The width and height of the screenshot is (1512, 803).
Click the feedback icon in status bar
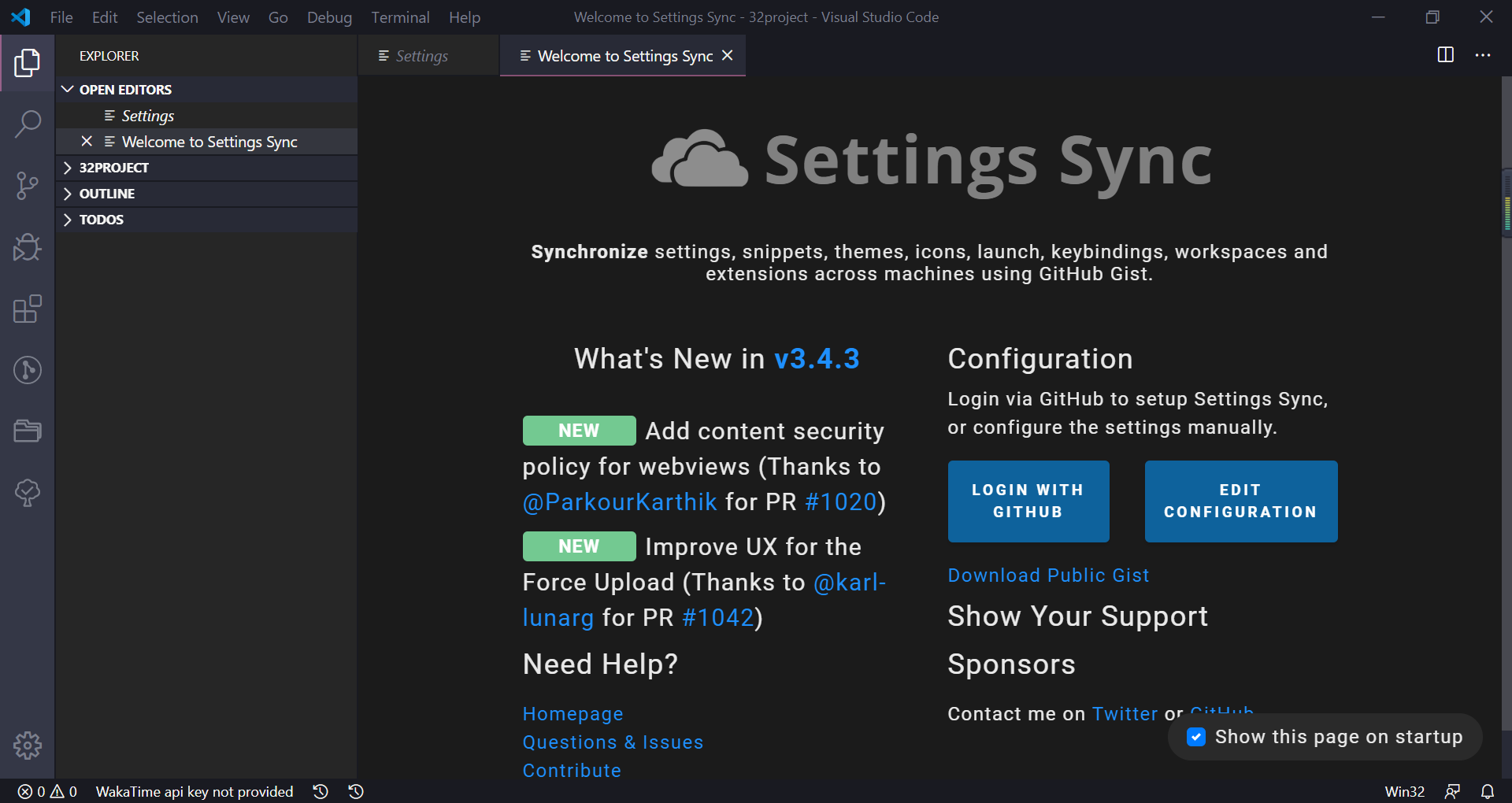coord(1453,791)
